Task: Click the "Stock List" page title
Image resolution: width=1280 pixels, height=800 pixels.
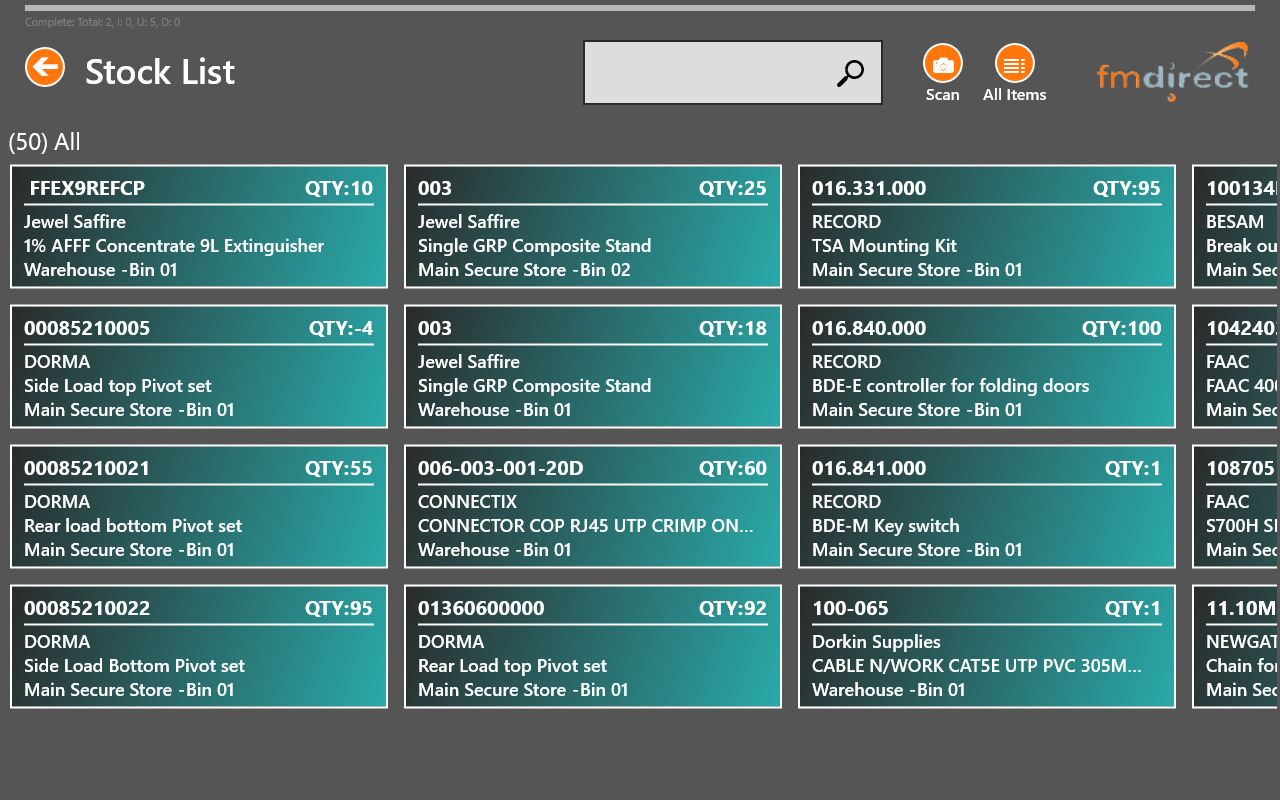Action: click(x=160, y=72)
